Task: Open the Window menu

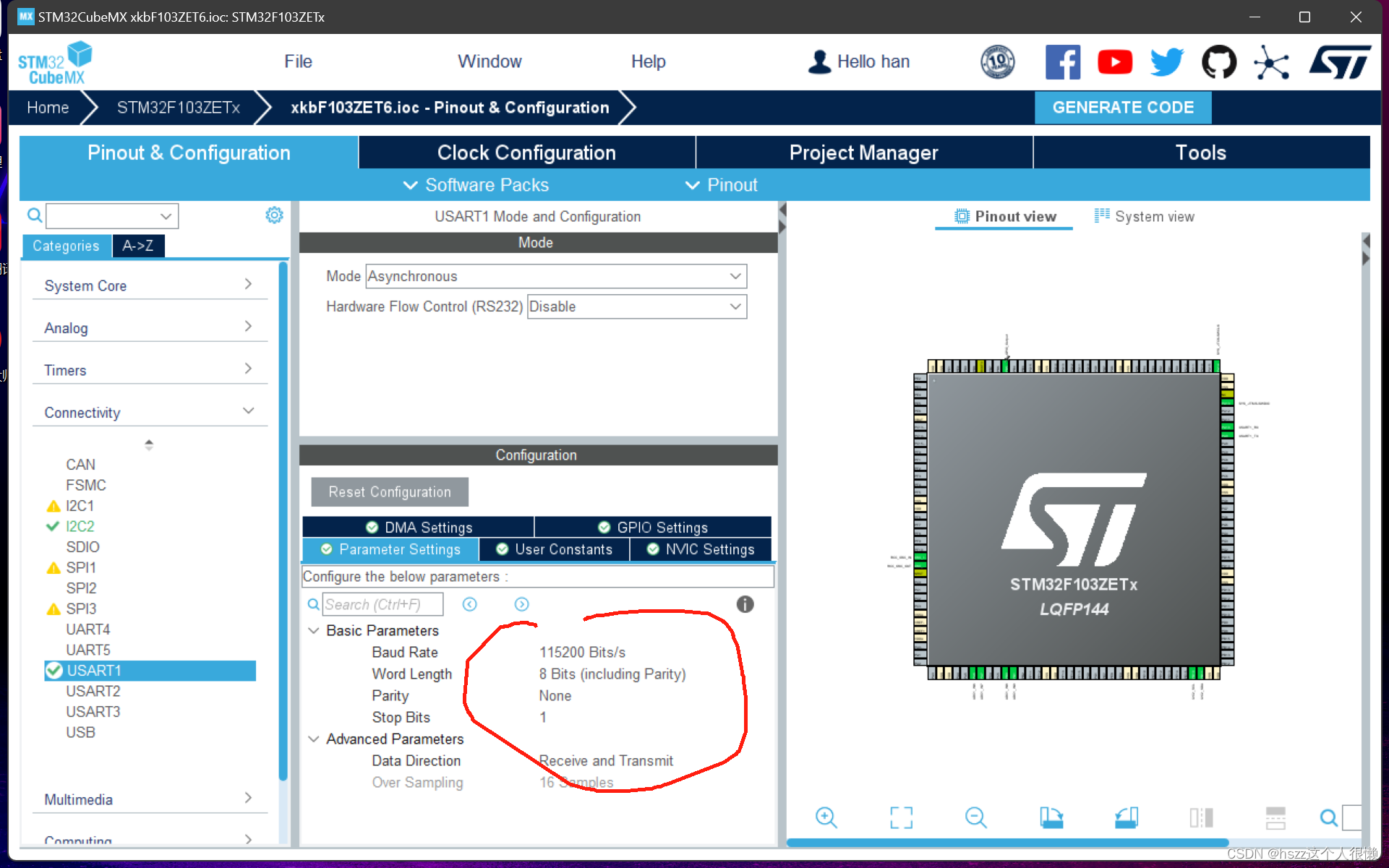Action: 490,61
